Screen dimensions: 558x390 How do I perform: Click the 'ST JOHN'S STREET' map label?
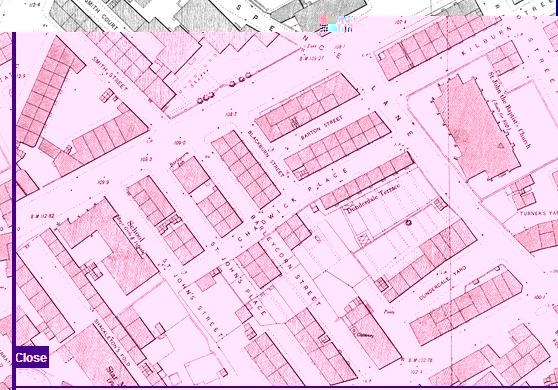193,300
